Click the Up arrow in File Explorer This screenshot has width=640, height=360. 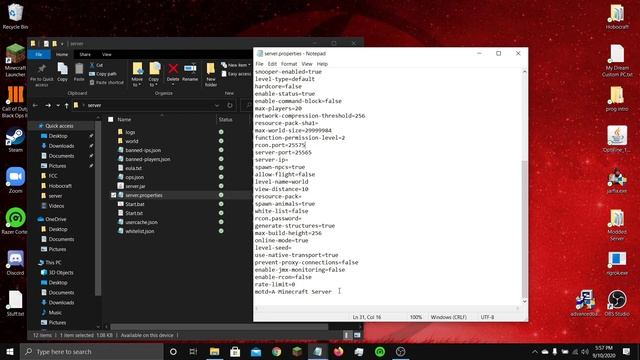[67, 105]
